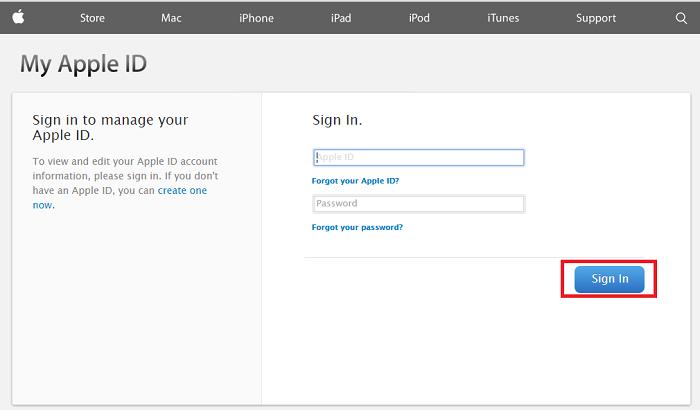Screen dimensions: 700x410
Task: Select iPad in the navigation bar
Action: click(341, 18)
